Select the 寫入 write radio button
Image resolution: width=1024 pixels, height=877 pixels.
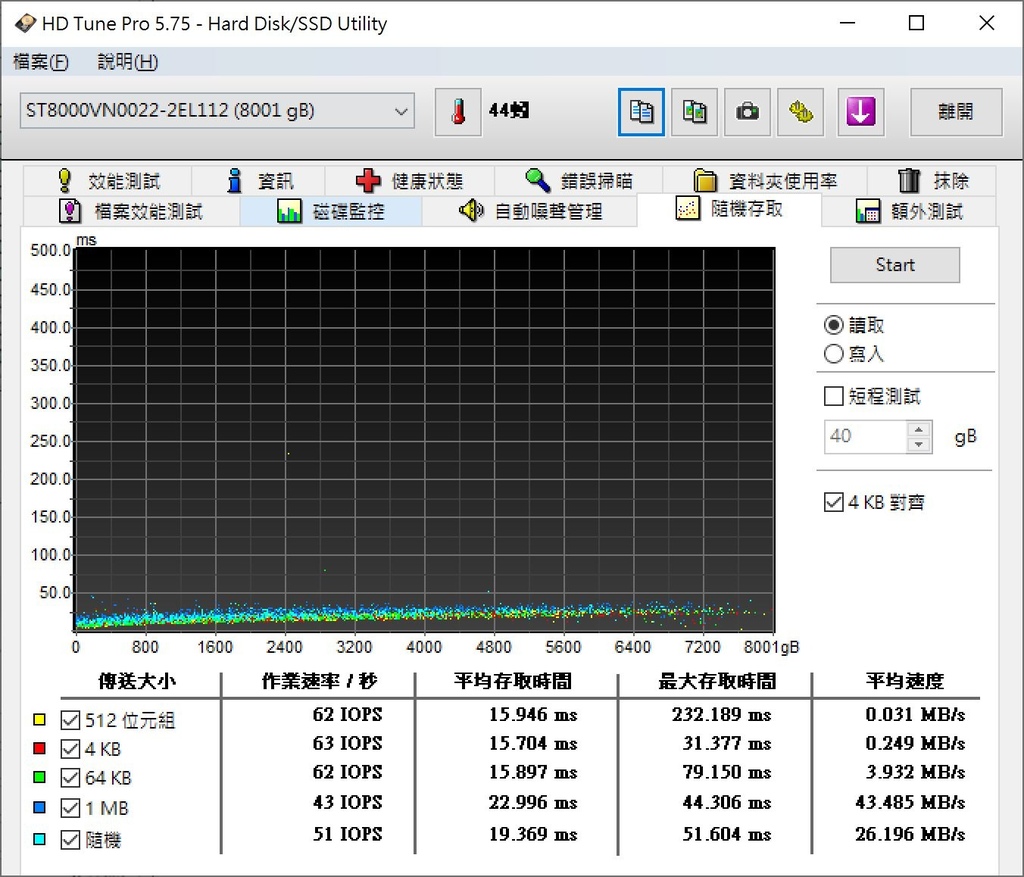pos(833,354)
